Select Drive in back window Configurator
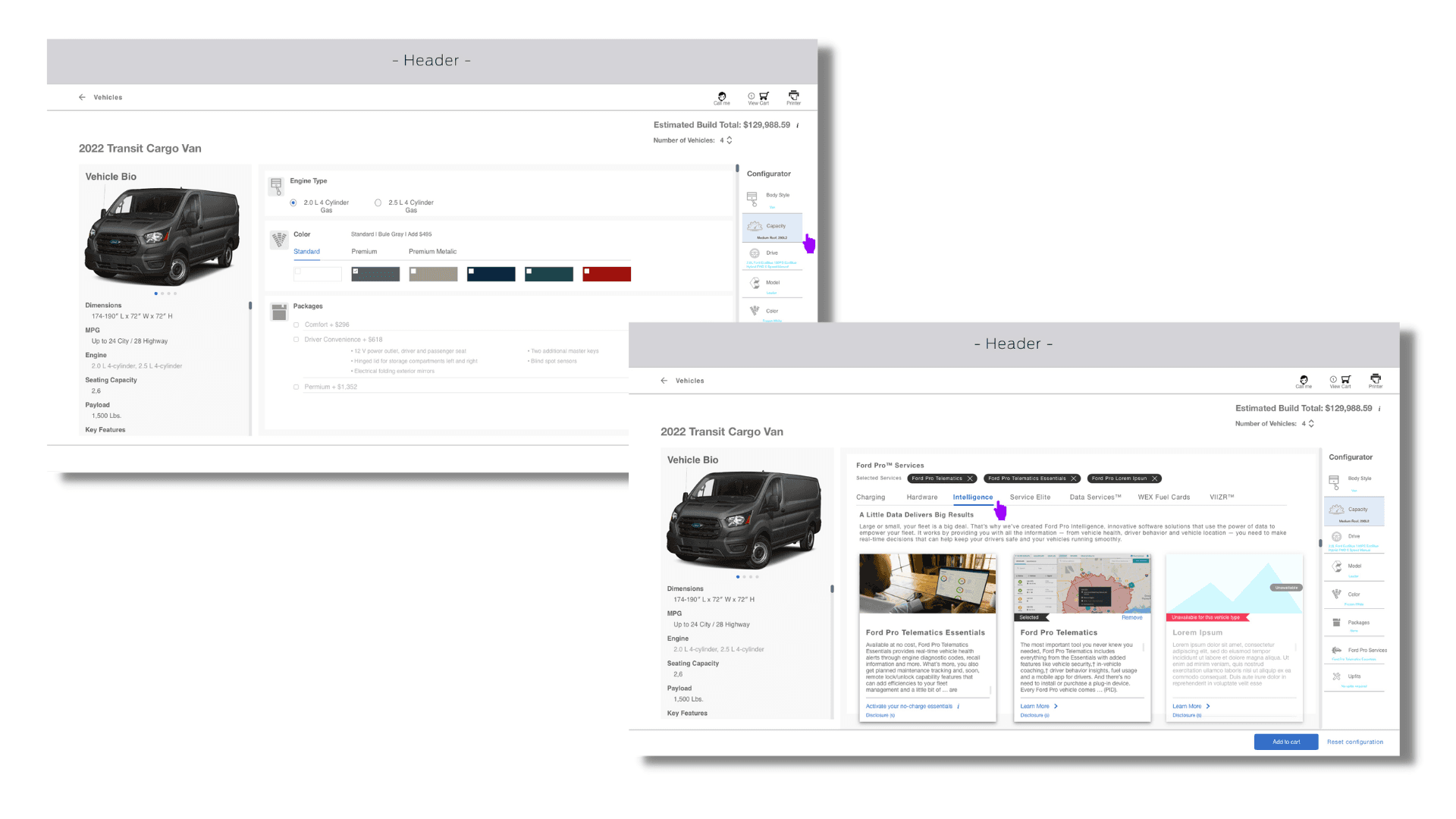This screenshot has height=819, width=1456. (772, 256)
